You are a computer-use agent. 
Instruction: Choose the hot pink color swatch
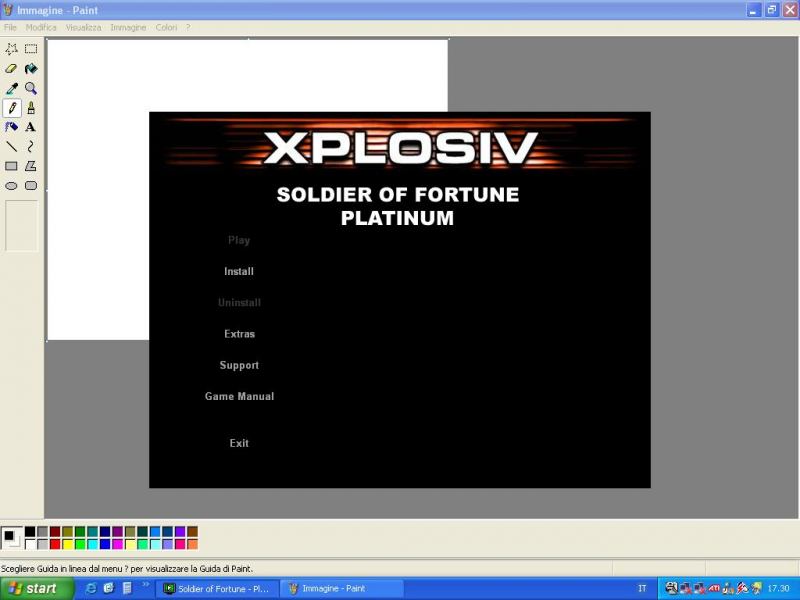[180, 544]
